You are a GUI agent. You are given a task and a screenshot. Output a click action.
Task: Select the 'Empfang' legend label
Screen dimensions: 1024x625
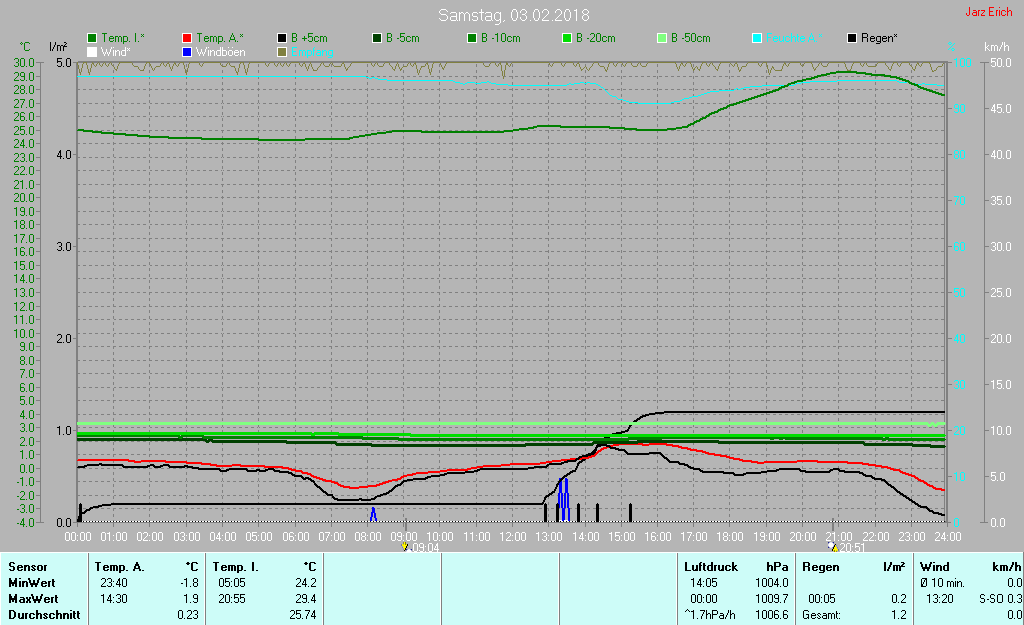pos(312,52)
